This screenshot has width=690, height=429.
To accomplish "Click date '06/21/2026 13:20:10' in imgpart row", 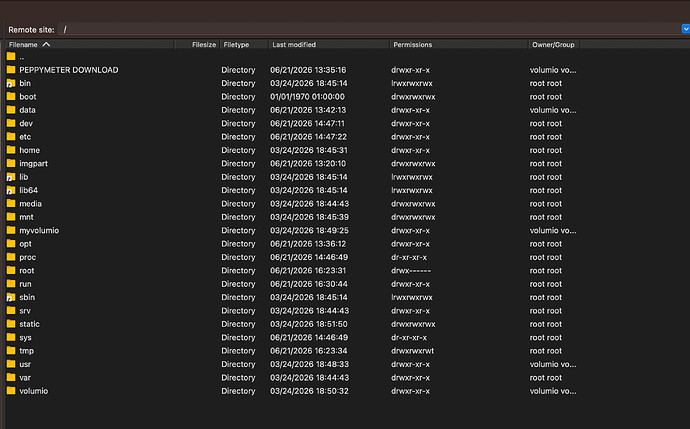I will pos(308,164).
